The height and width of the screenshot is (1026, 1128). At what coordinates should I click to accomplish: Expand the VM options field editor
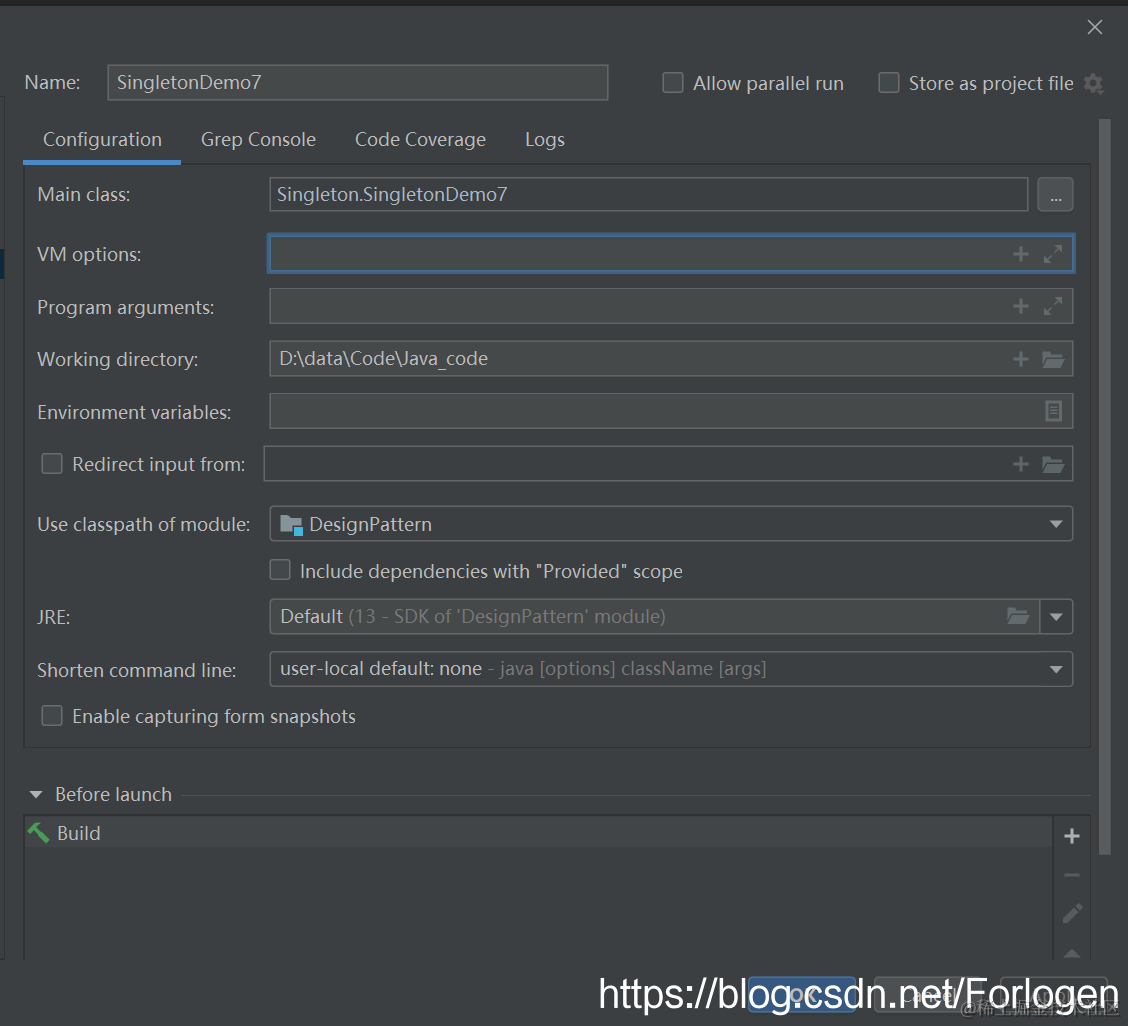tap(1052, 254)
